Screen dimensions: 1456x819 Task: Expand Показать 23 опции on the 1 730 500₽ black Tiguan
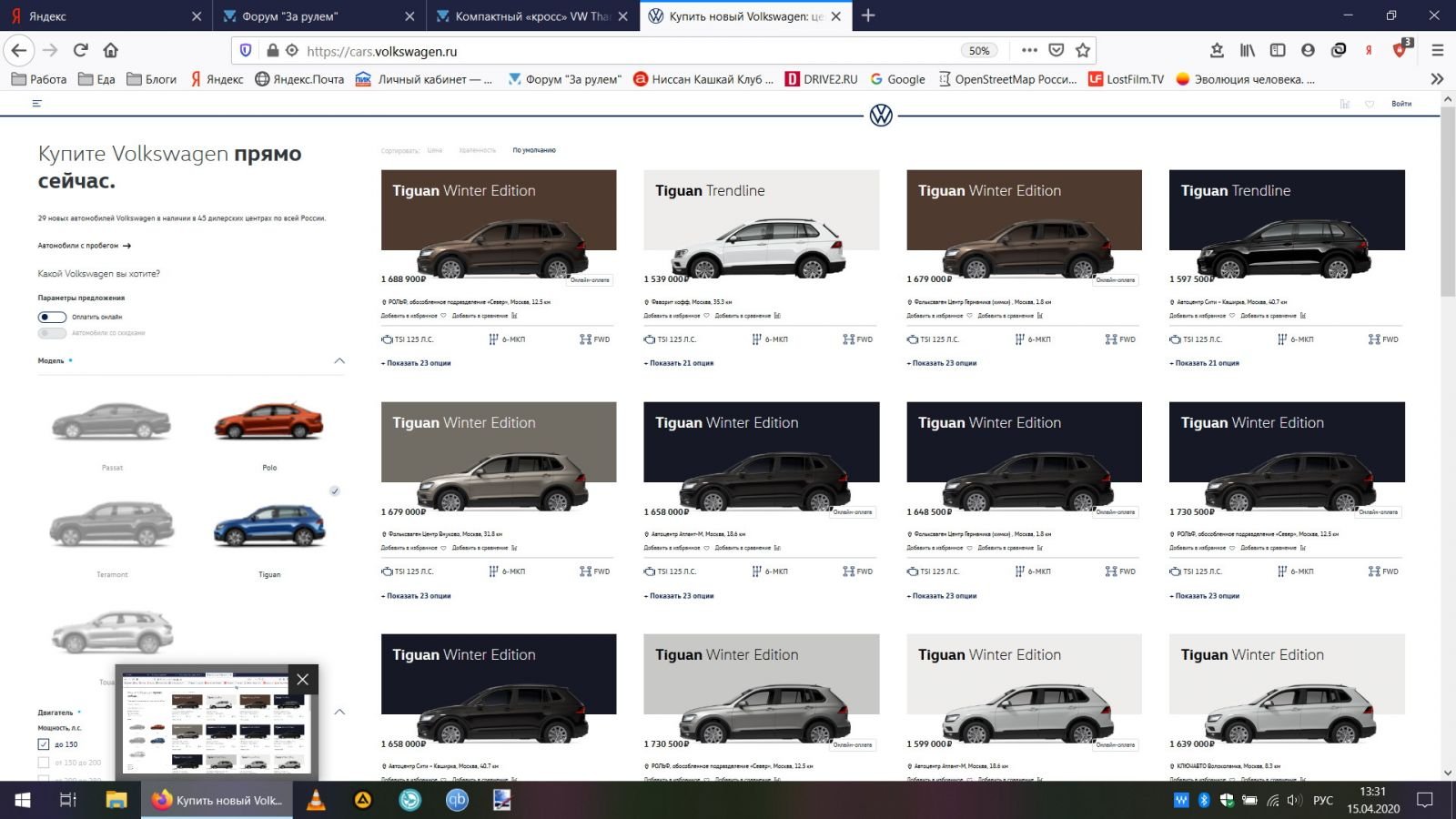point(1205,596)
